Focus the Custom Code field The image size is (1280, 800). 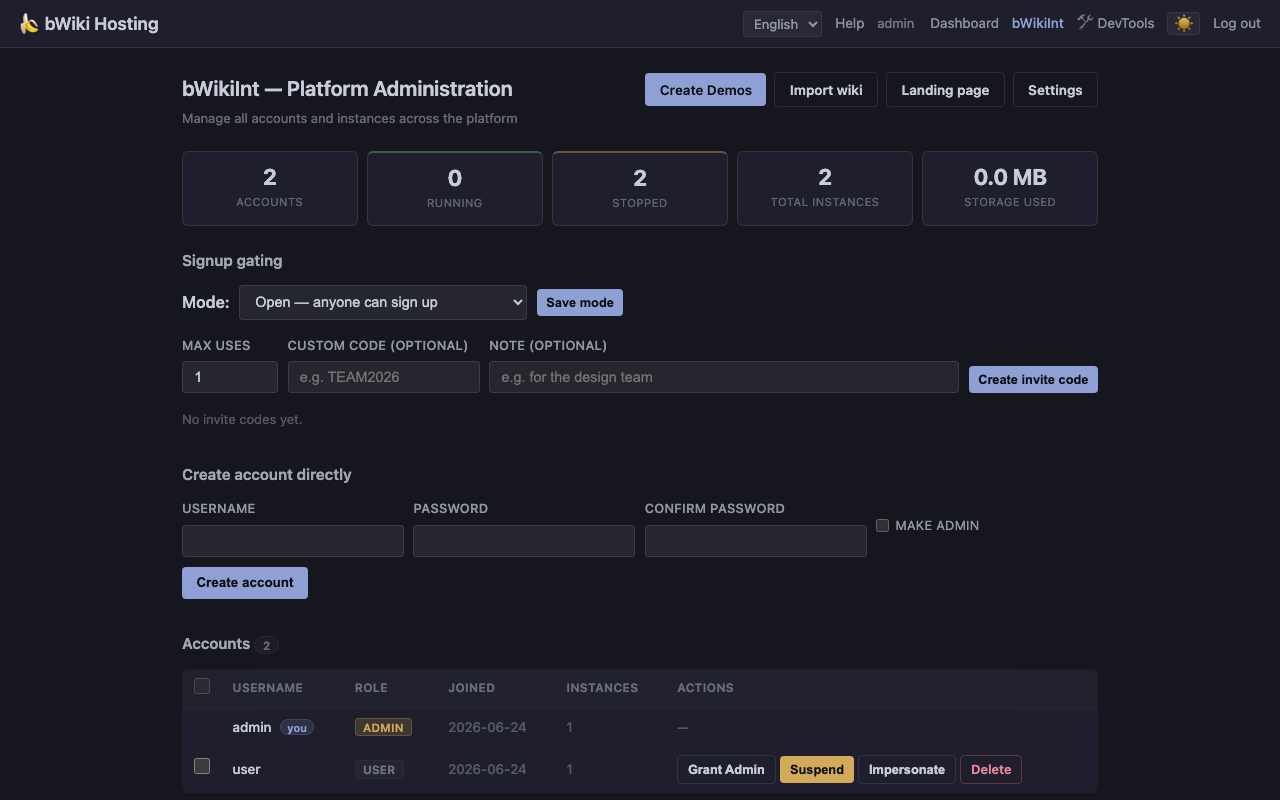(384, 377)
